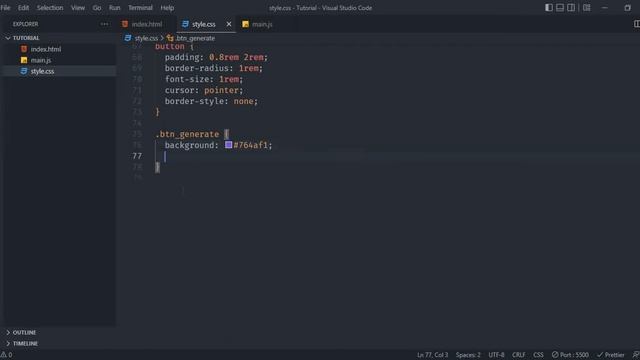This screenshot has height=360, width=640.
Task: Click Prettier status bar item
Action: [611, 355]
